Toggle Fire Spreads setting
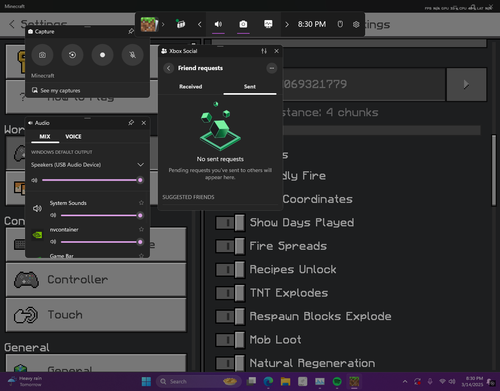Image resolution: width=500 pixels, height=391 pixels. coord(230,246)
